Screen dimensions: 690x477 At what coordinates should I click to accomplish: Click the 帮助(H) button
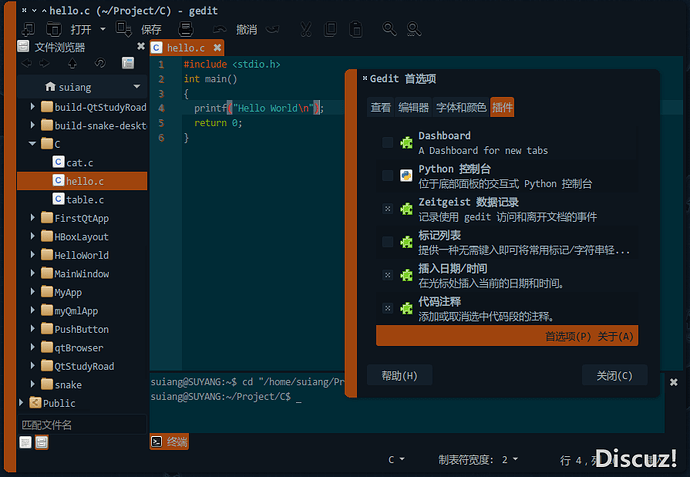(400, 375)
